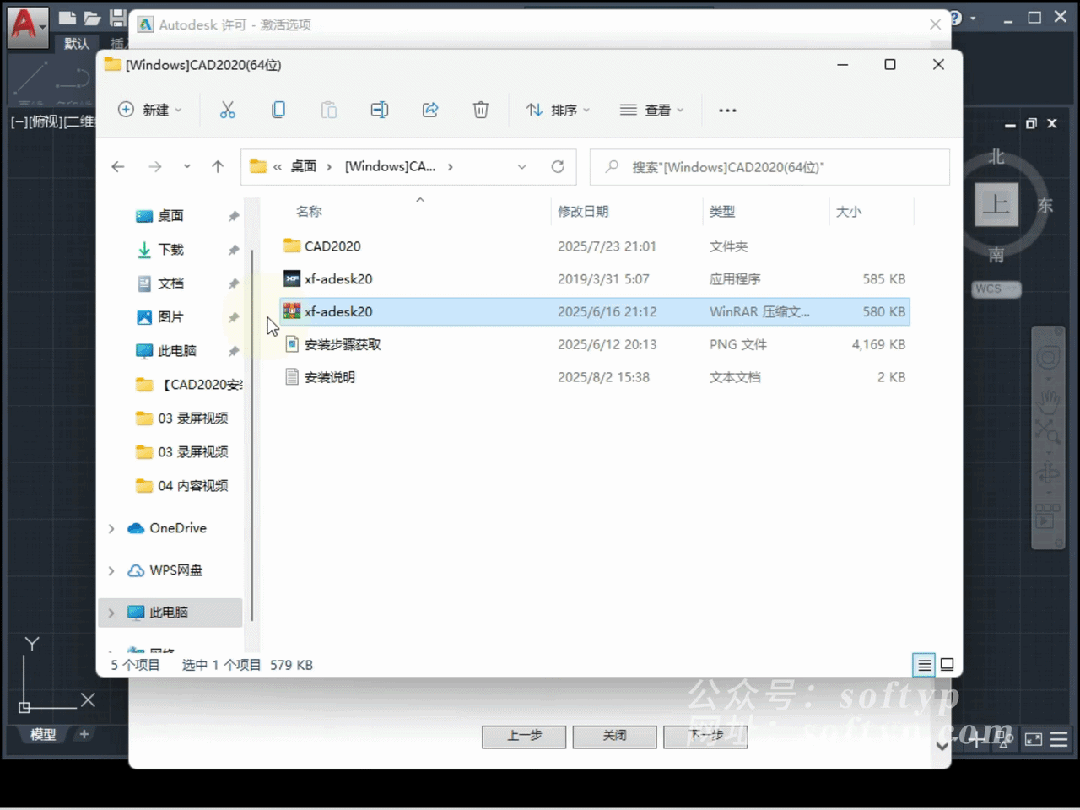Click AutoCAD New file icon
Screen dimensions: 1080x810
pyautogui.click(x=67, y=18)
